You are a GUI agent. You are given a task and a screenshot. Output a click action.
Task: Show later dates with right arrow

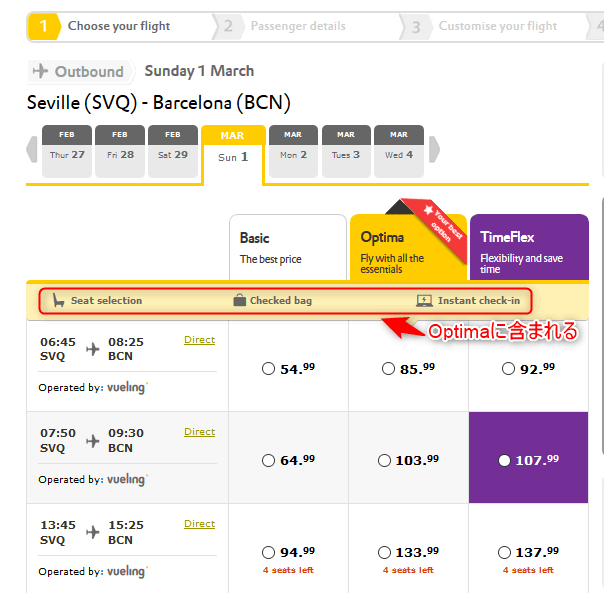[434, 151]
